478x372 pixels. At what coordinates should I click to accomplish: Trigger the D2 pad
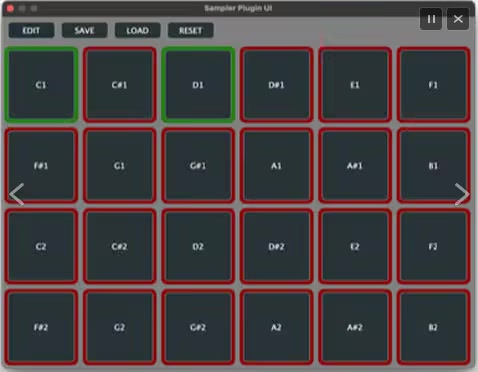(x=198, y=246)
